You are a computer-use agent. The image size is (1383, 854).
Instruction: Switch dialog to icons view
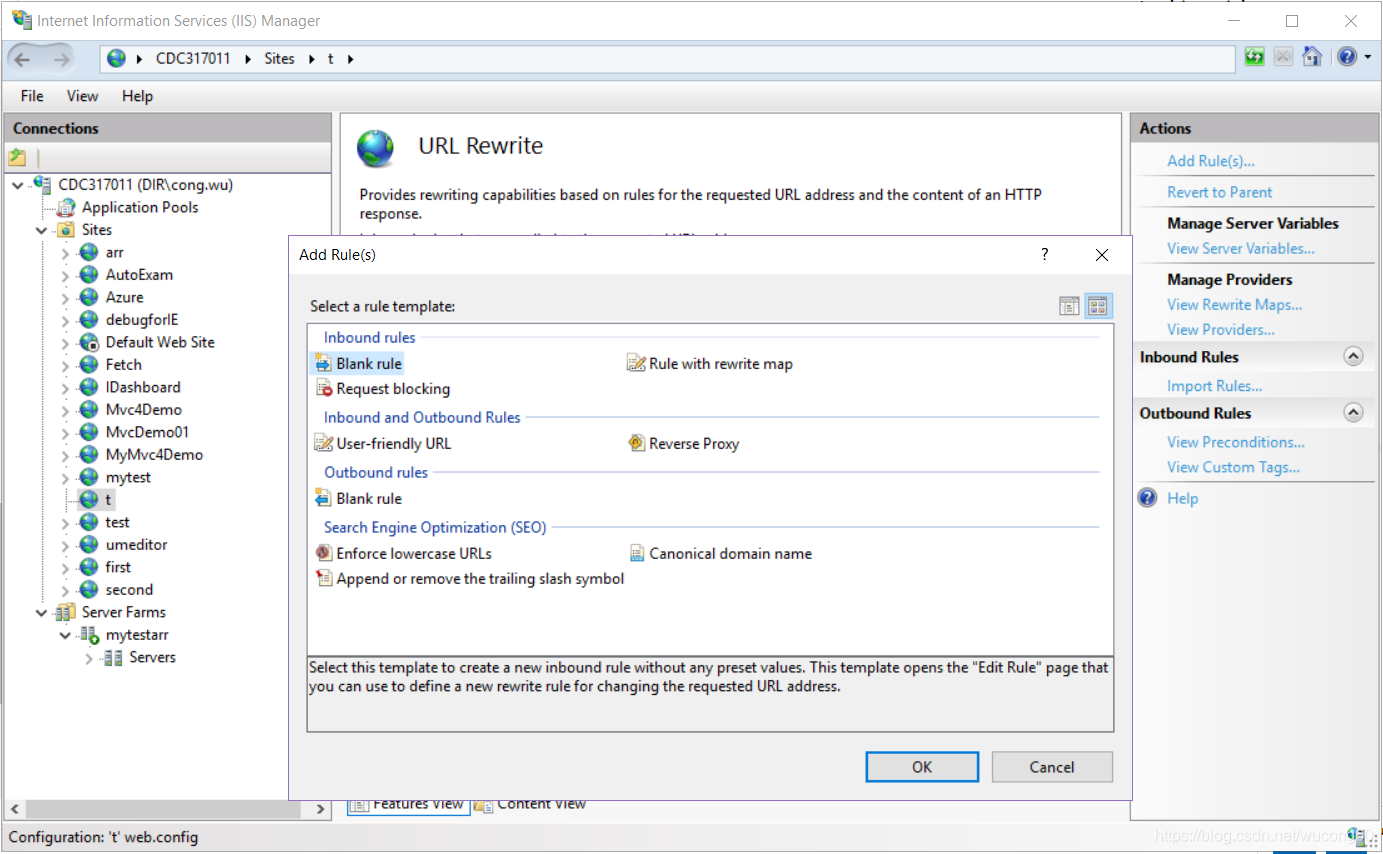(1098, 306)
